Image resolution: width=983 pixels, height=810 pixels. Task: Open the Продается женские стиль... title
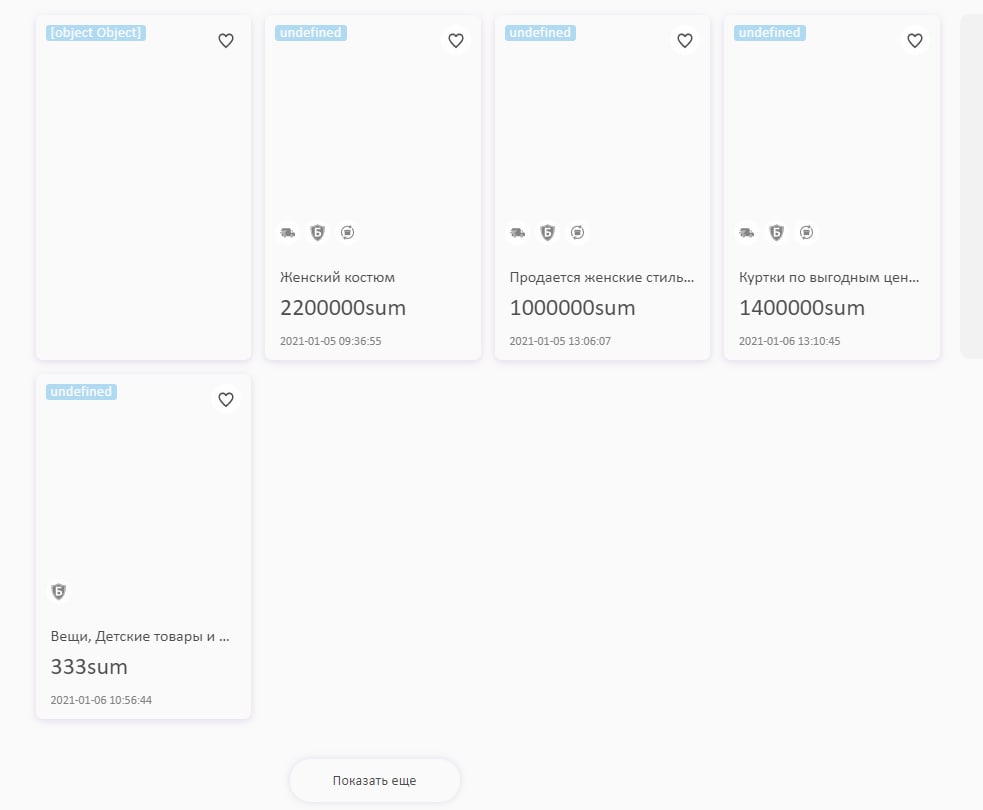[x=602, y=277]
